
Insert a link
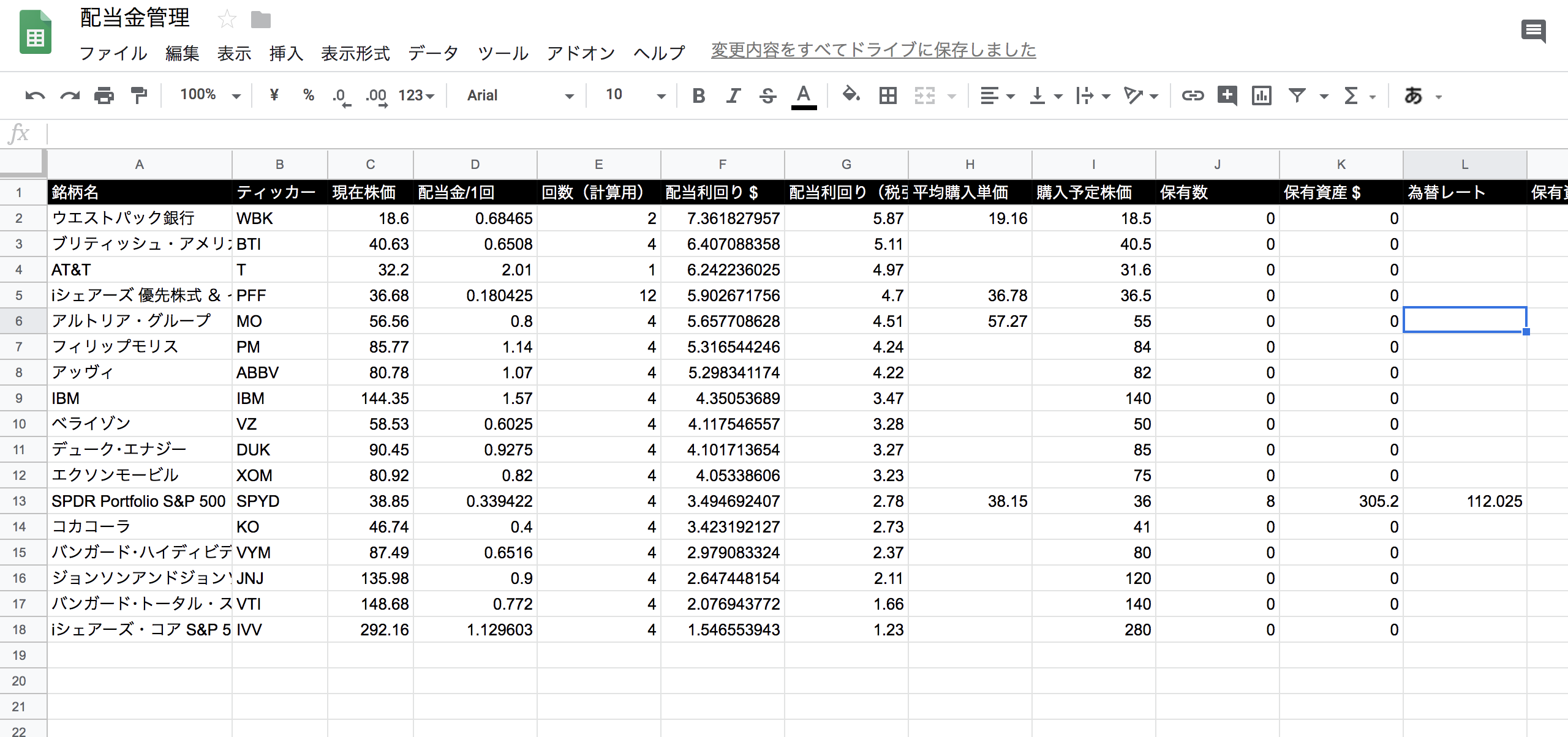pyautogui.click(x=1193, y=95)
